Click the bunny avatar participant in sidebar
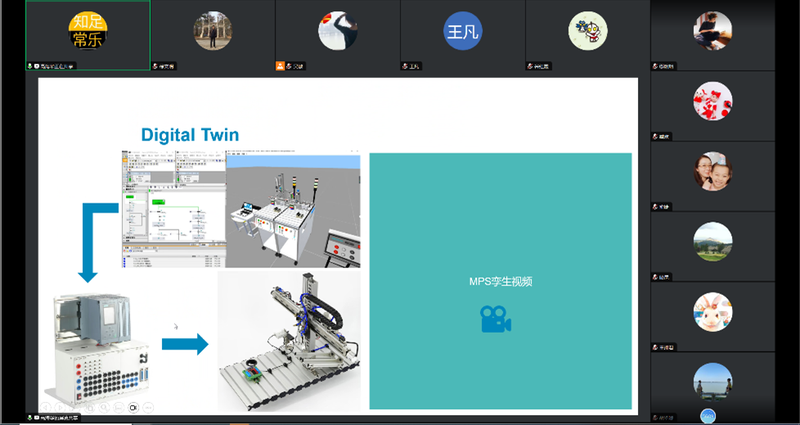This screenshot has width=800, height=425. coord(713,312)
